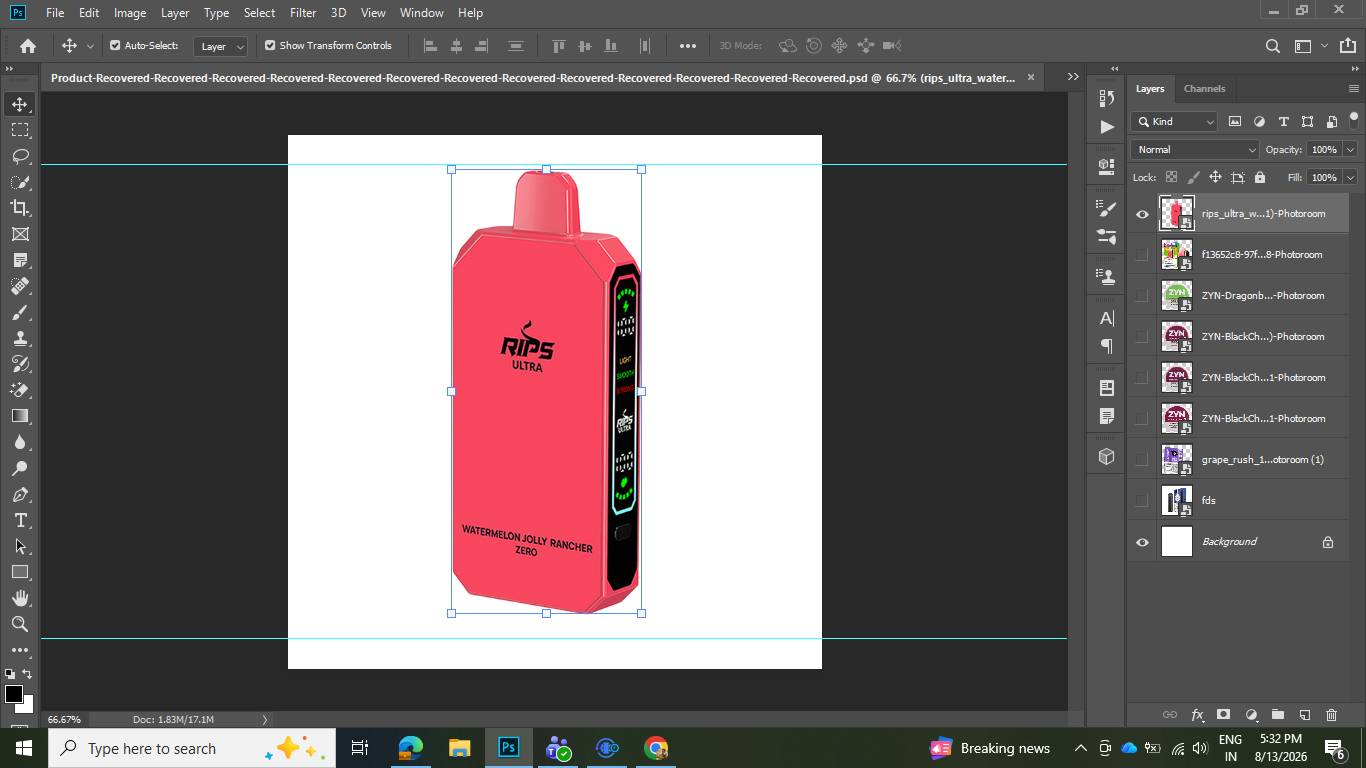Click the foreground color swatch
The image size is (1366, 768).
[x=13, y=694]
